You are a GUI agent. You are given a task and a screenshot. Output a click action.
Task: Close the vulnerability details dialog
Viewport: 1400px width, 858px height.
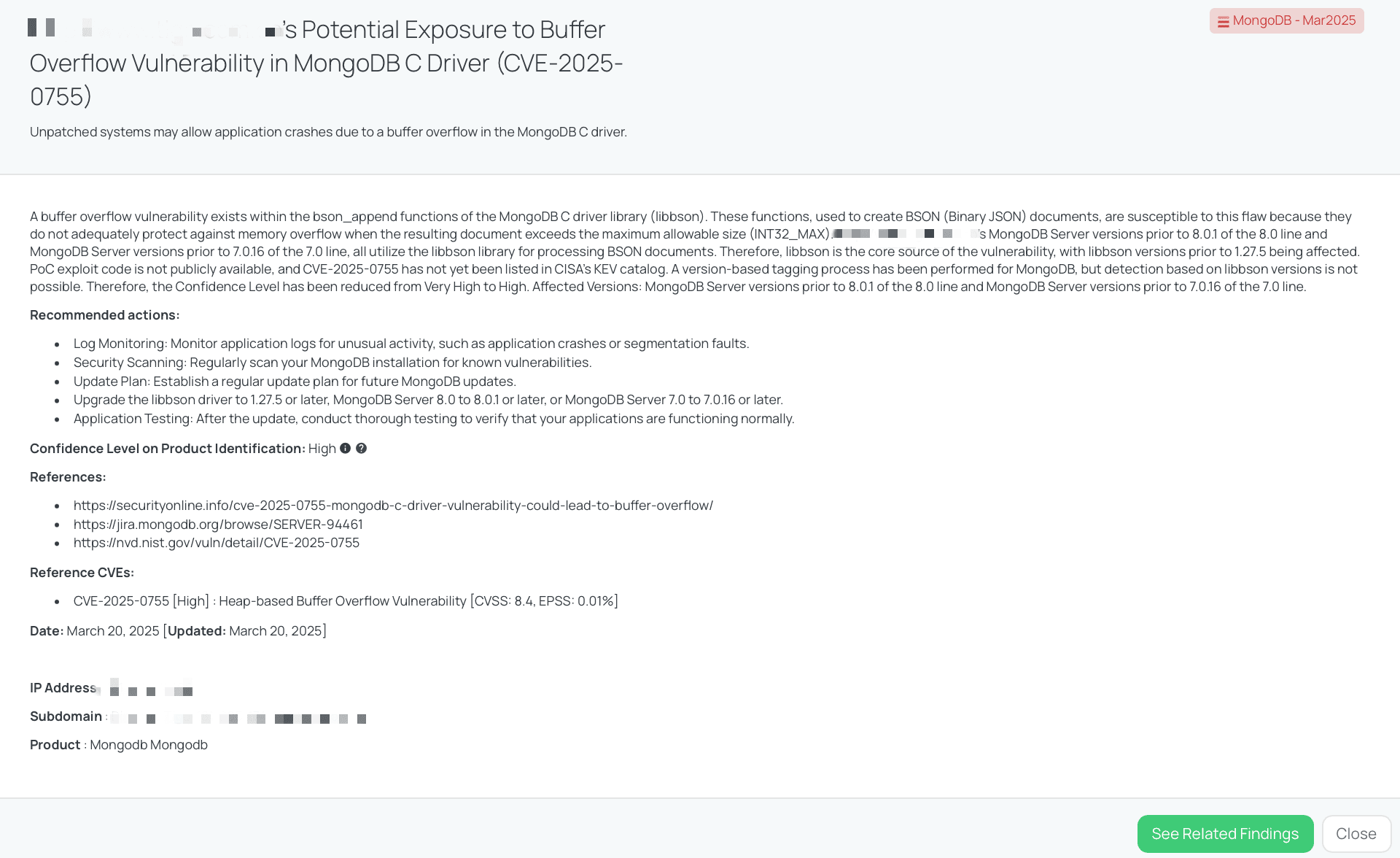click(1356, 834)
